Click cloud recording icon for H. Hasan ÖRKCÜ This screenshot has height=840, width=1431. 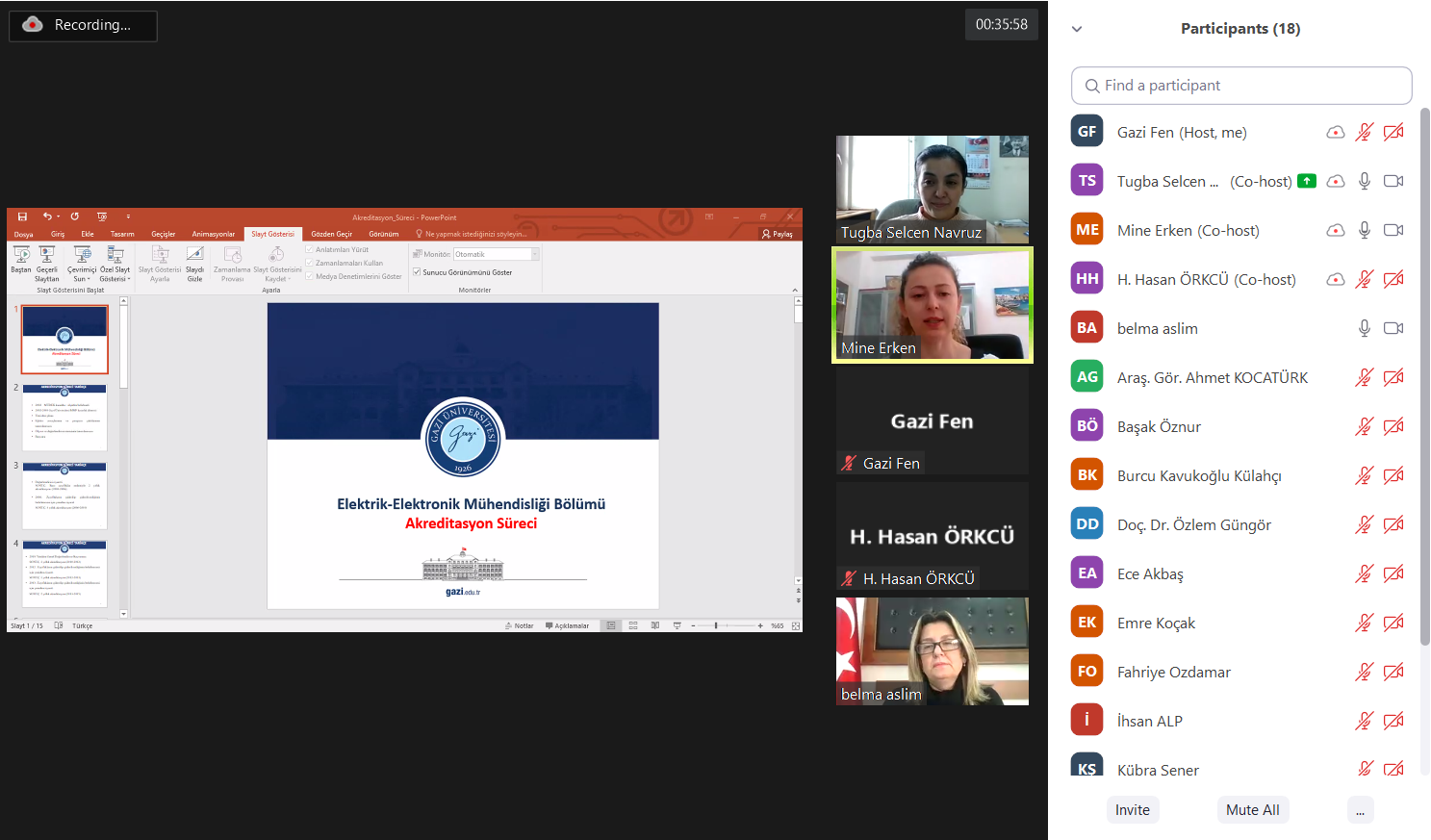pos(1336,279)
